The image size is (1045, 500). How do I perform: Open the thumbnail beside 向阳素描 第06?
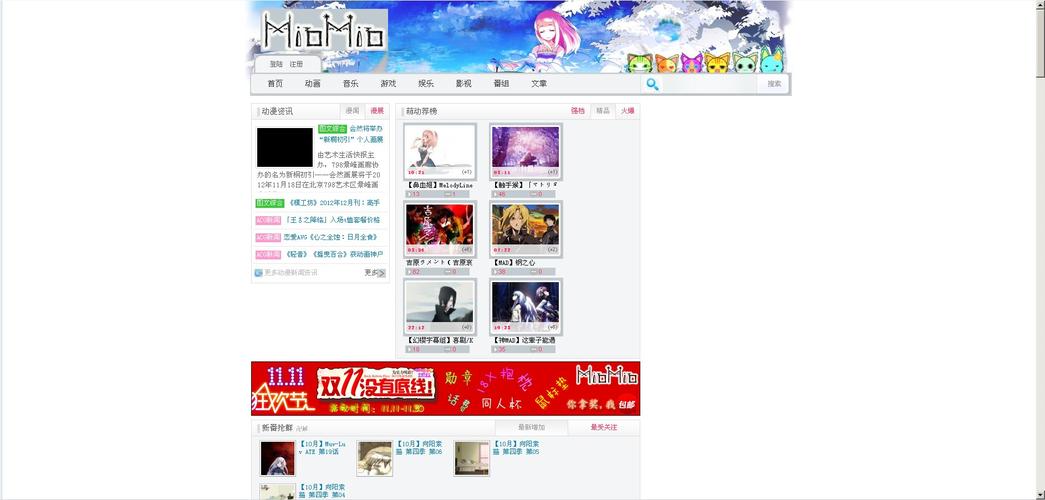(x=375, y=458)
